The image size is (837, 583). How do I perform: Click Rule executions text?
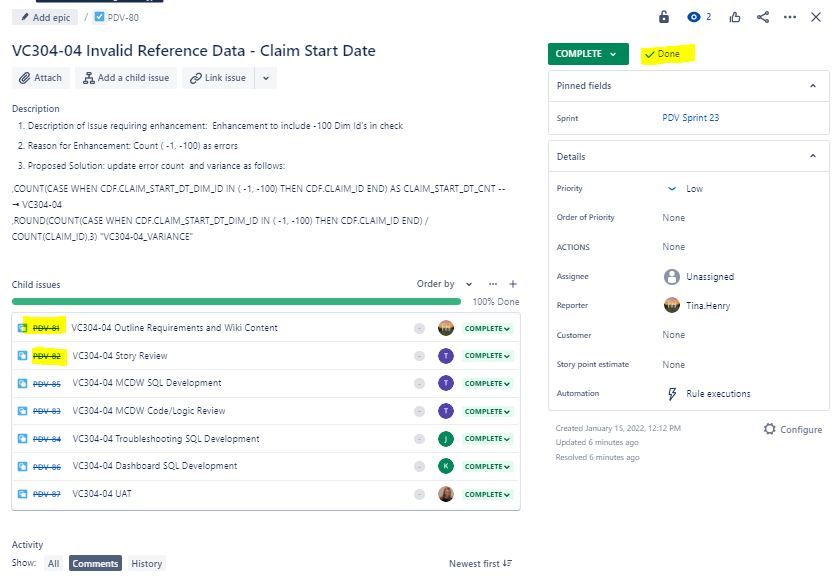tap(718, 394)
